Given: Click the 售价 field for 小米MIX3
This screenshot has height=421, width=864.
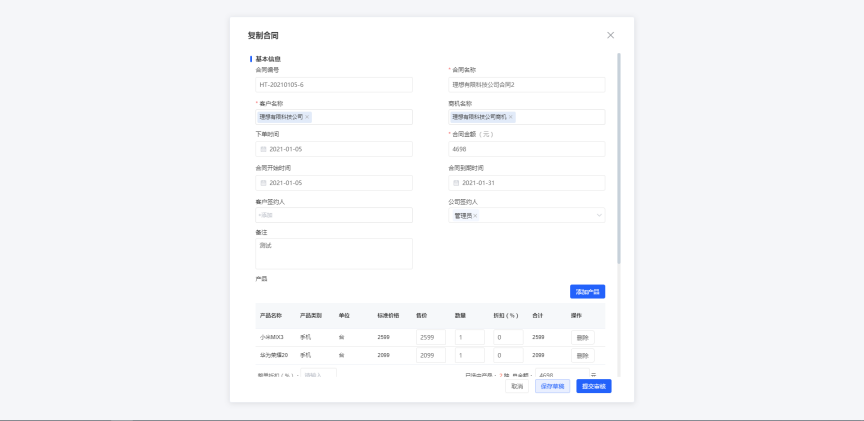Looking at the screenshot, I should 430,338.
